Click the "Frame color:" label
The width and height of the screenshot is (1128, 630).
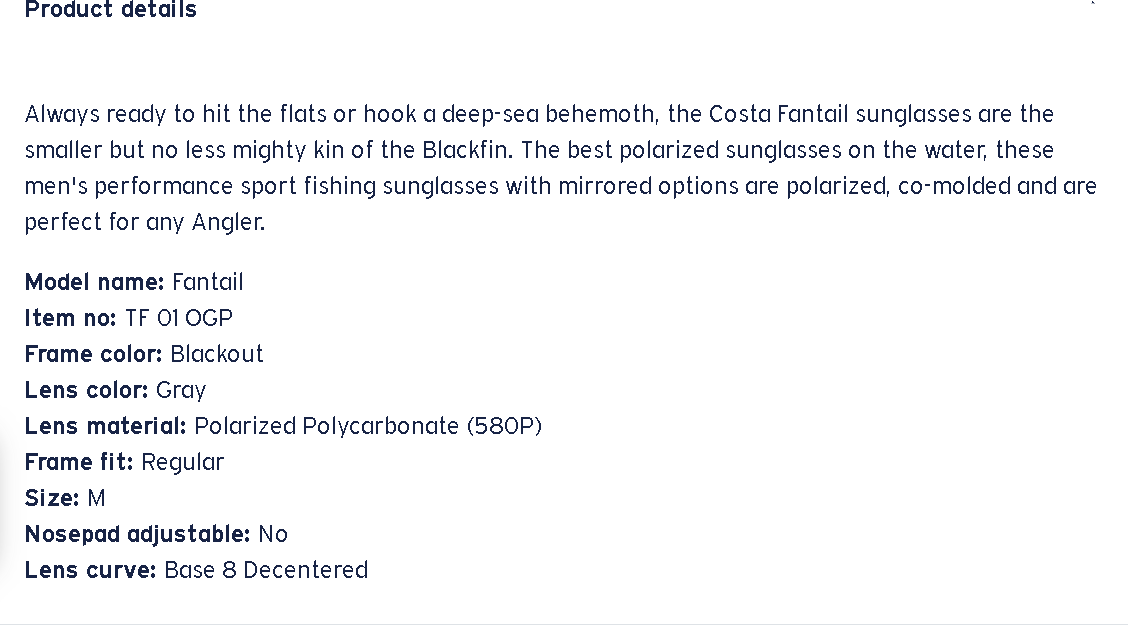pyautogui.click(x=93, y=354)
